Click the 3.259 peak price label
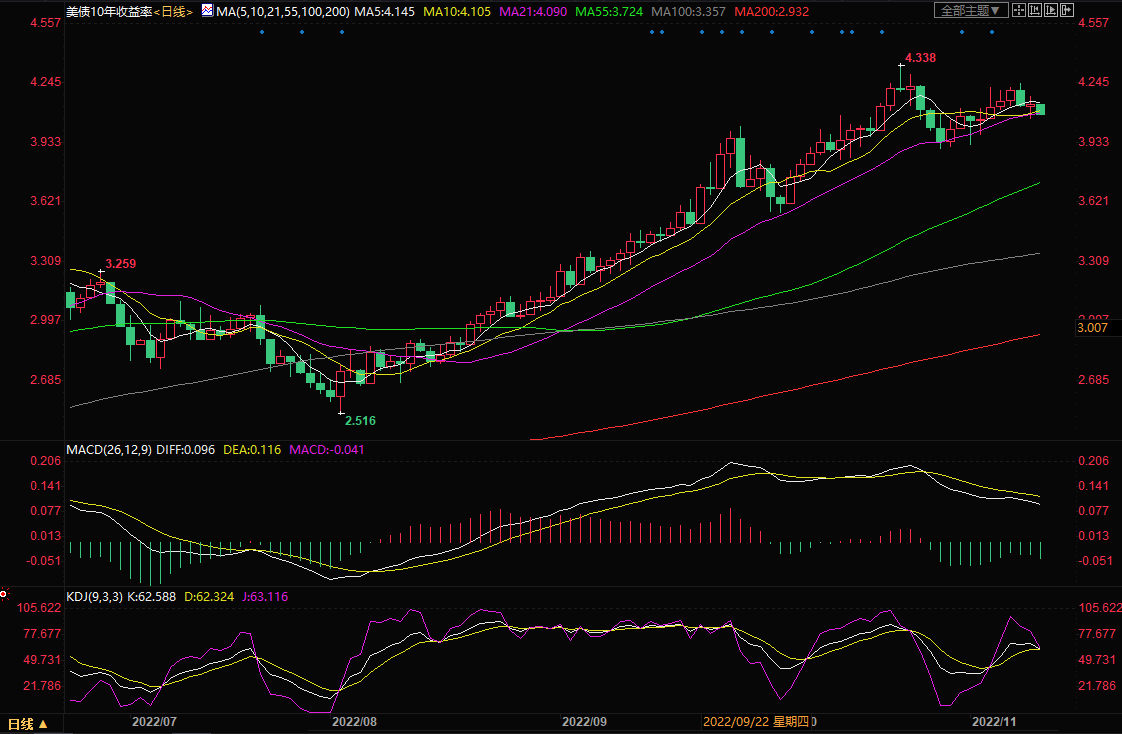The image size is (1122, 734). point(120,264)
